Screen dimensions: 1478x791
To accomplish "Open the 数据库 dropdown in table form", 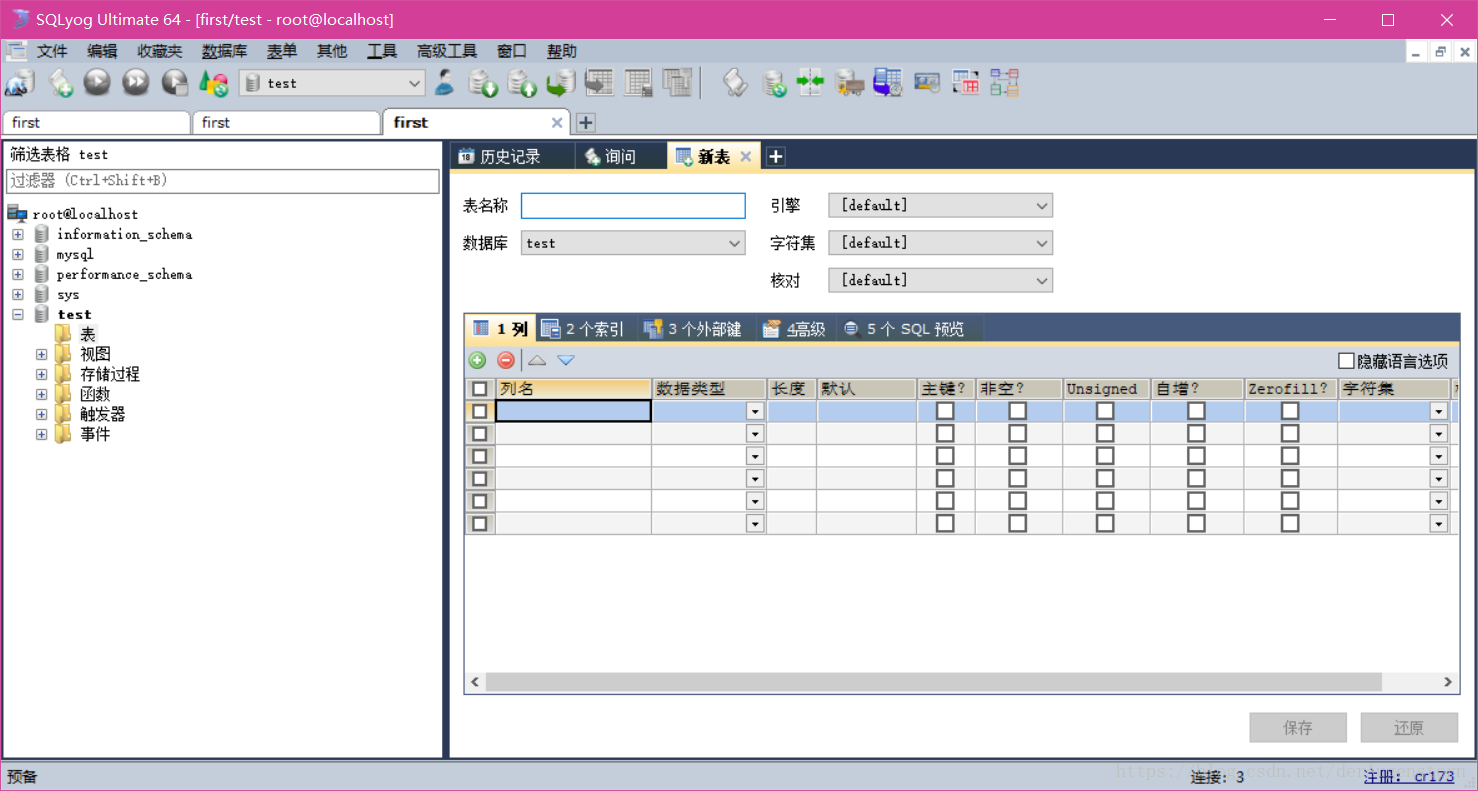I will click(633, 243).
